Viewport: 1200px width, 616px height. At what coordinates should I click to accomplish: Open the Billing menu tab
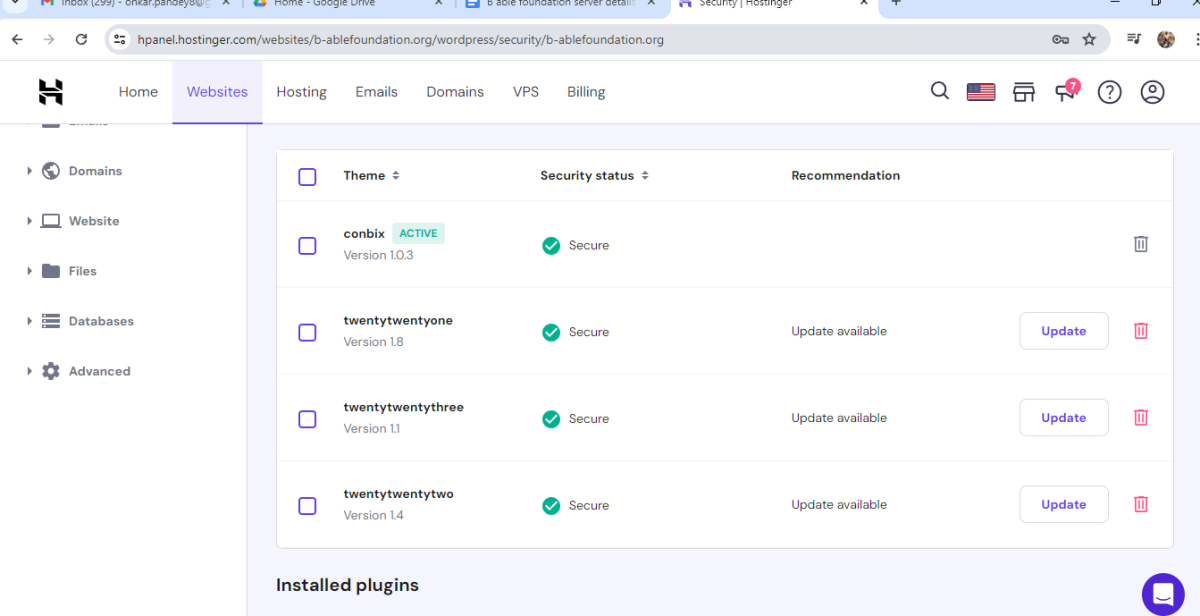coord(586,92)
